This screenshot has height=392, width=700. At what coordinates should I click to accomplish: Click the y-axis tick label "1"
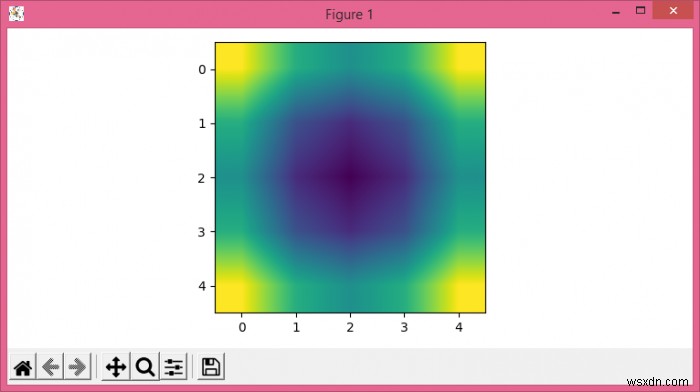pyautogui.click(x=202, y=124)
